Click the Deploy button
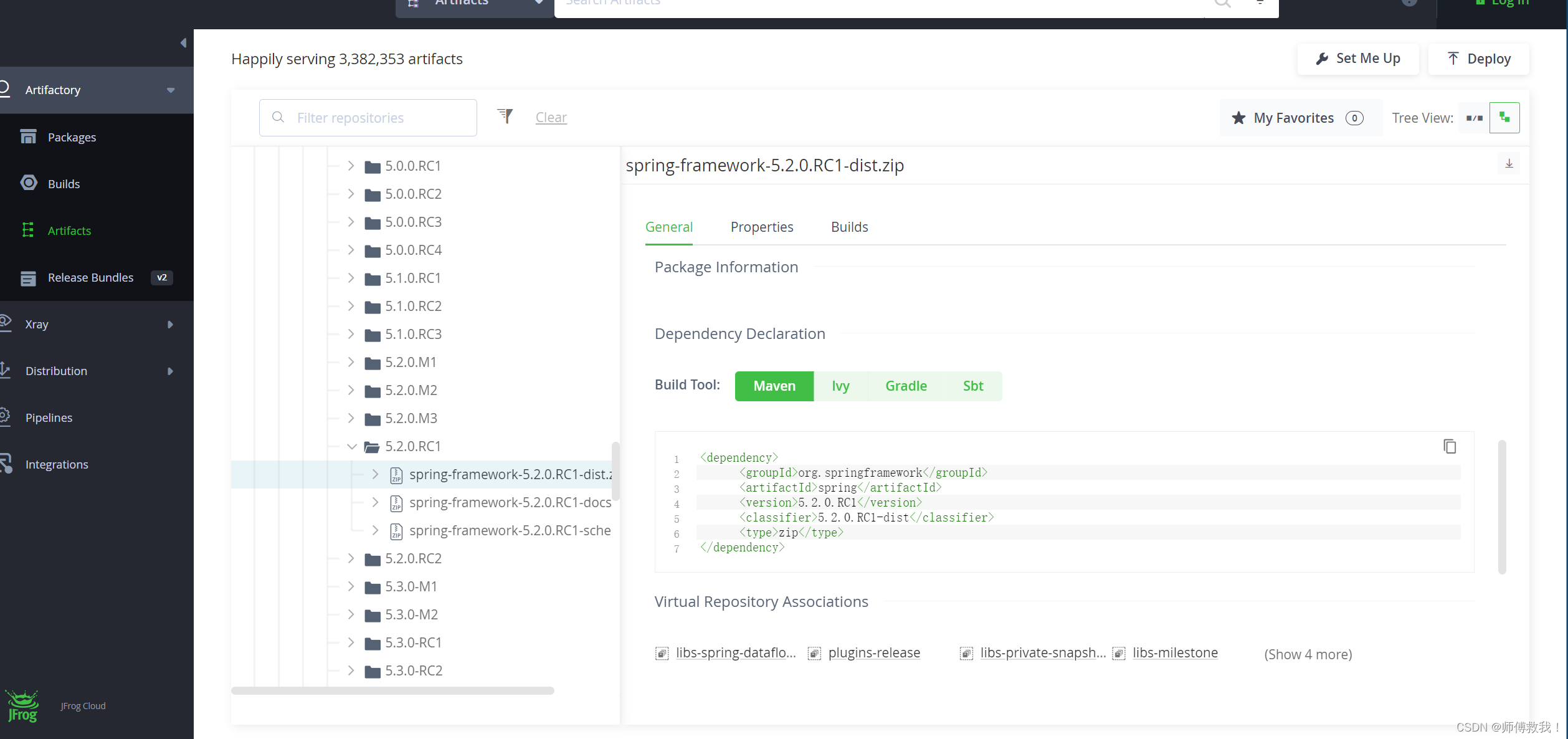Image resolution: width=1568 pixels, height=739 pixels. coord(1478,59)
